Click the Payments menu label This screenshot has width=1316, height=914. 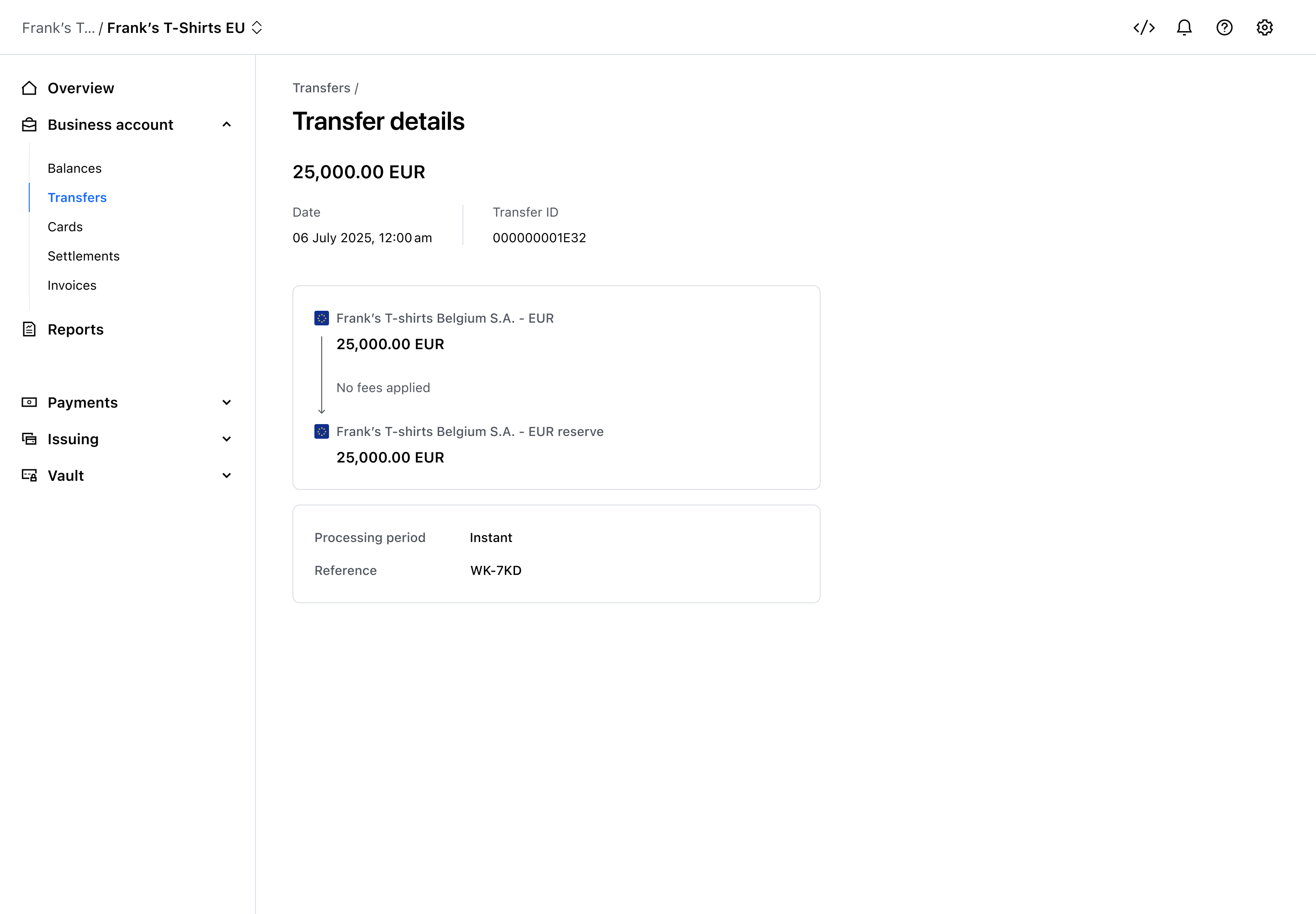(82, 403)
